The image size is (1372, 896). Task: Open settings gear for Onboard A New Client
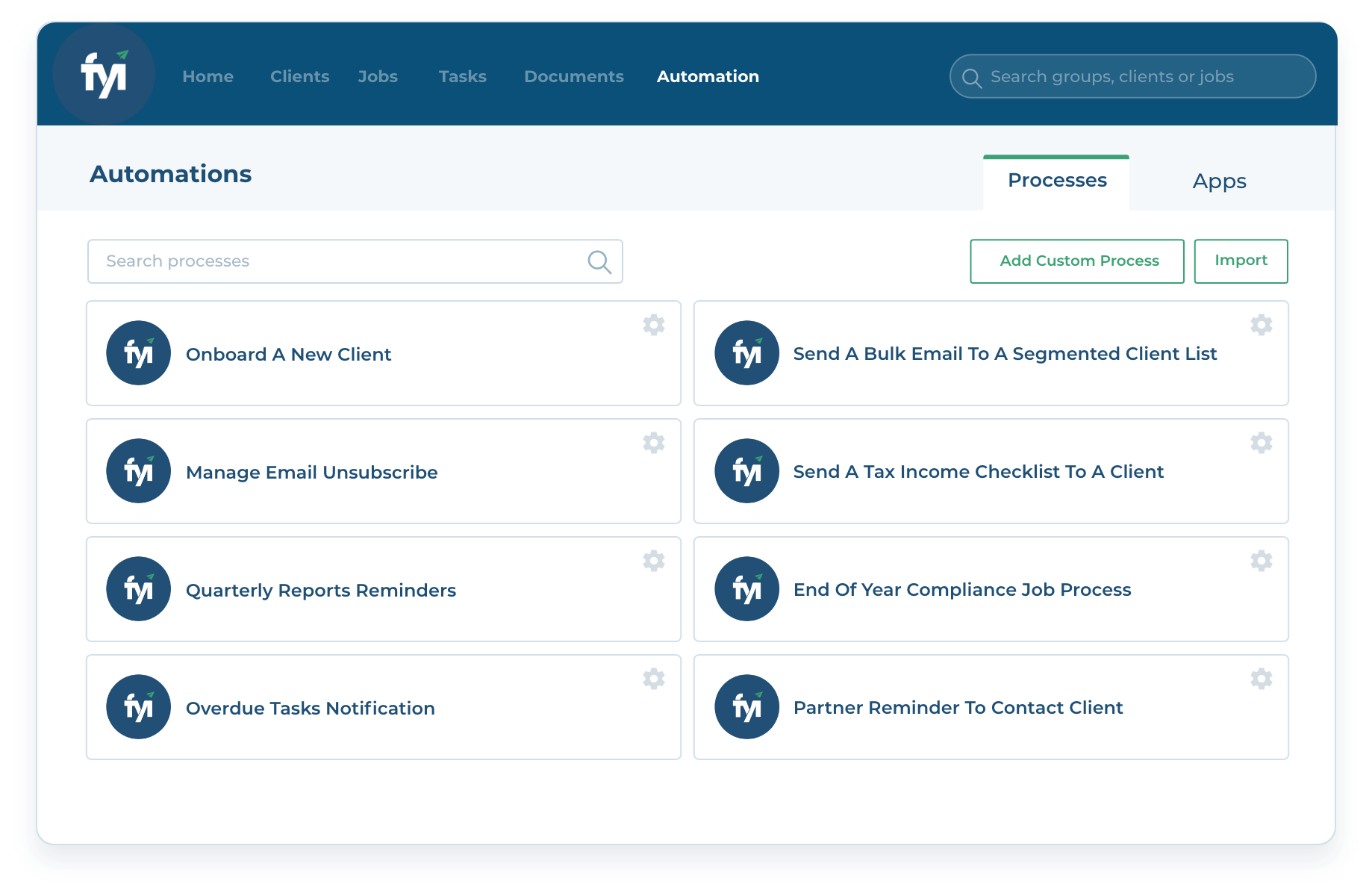click(x=654, y=325)
